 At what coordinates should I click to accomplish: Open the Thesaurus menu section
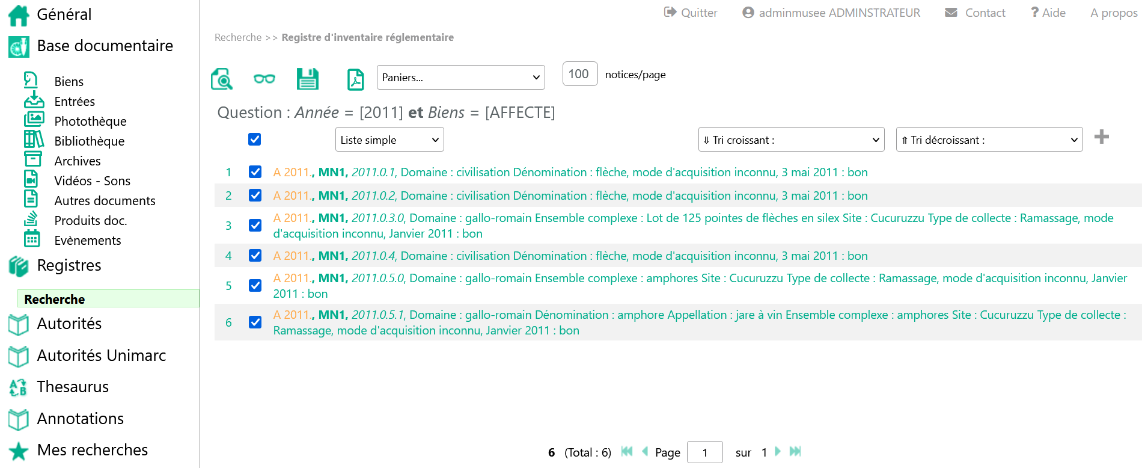pos(72,387)
